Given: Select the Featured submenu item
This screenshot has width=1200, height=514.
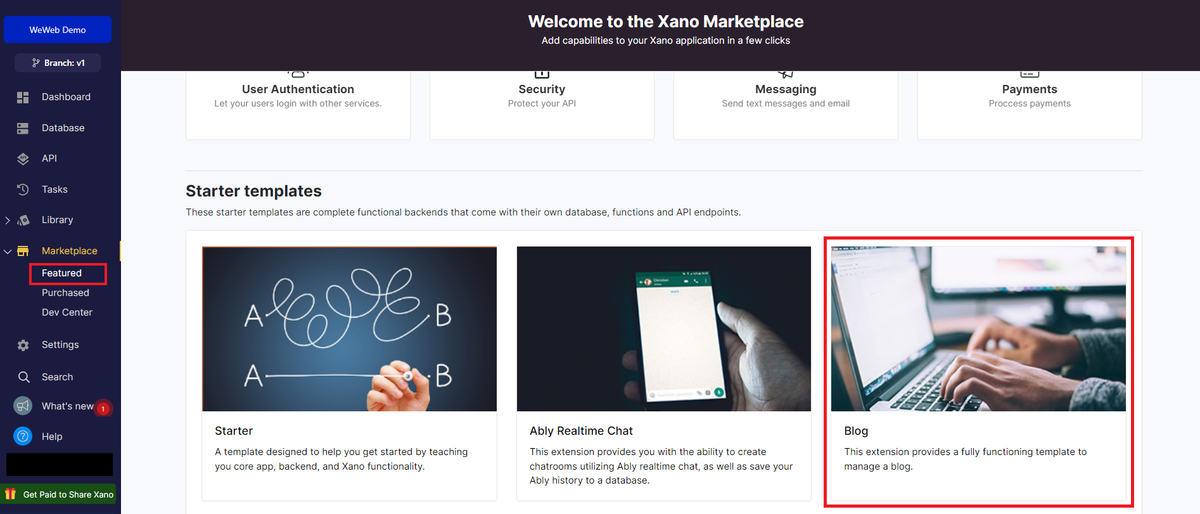Looking at the screenshot, I should coord(62,273).
